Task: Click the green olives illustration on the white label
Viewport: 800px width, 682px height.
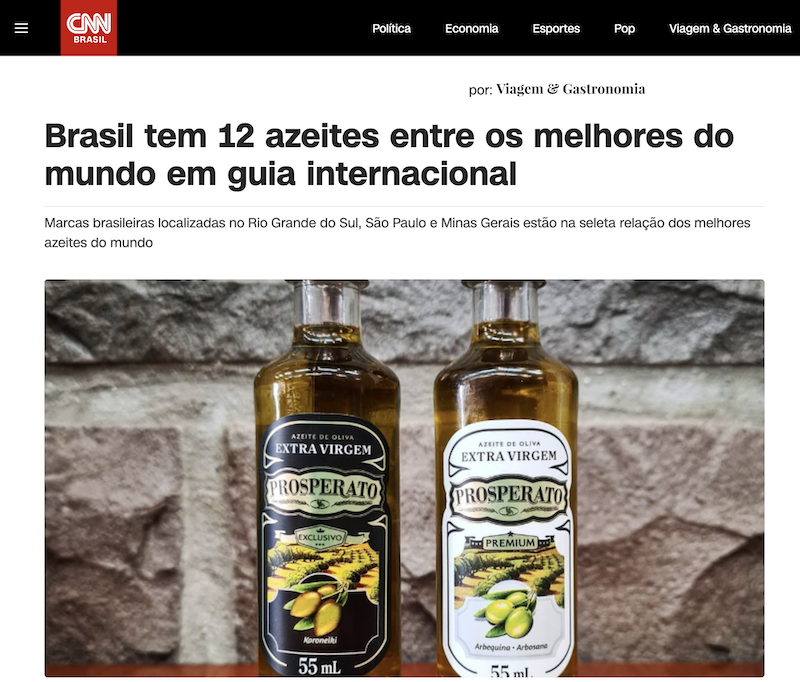Action: 508,614
